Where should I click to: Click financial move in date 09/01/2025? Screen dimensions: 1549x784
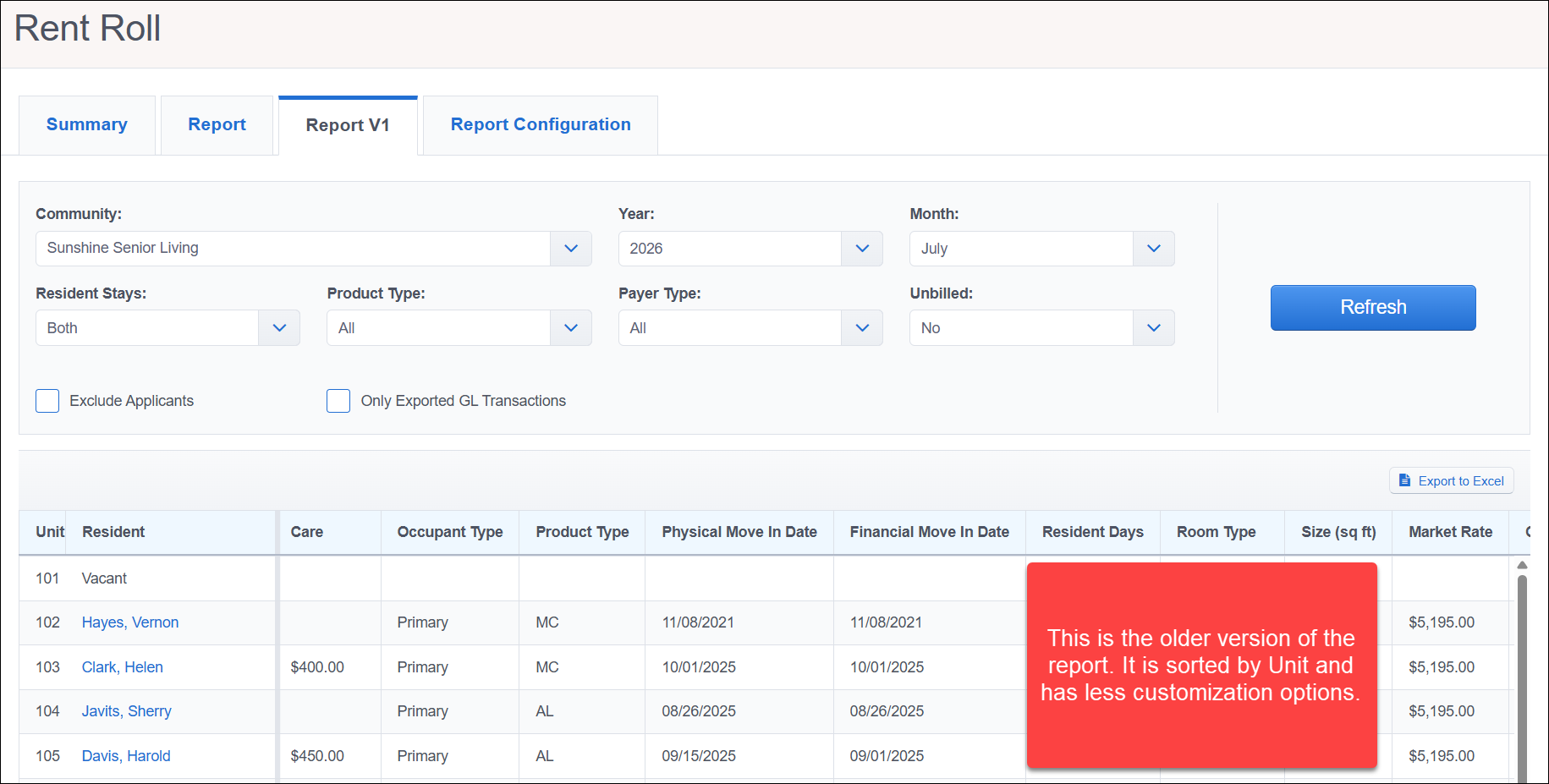tap(887, 756)
